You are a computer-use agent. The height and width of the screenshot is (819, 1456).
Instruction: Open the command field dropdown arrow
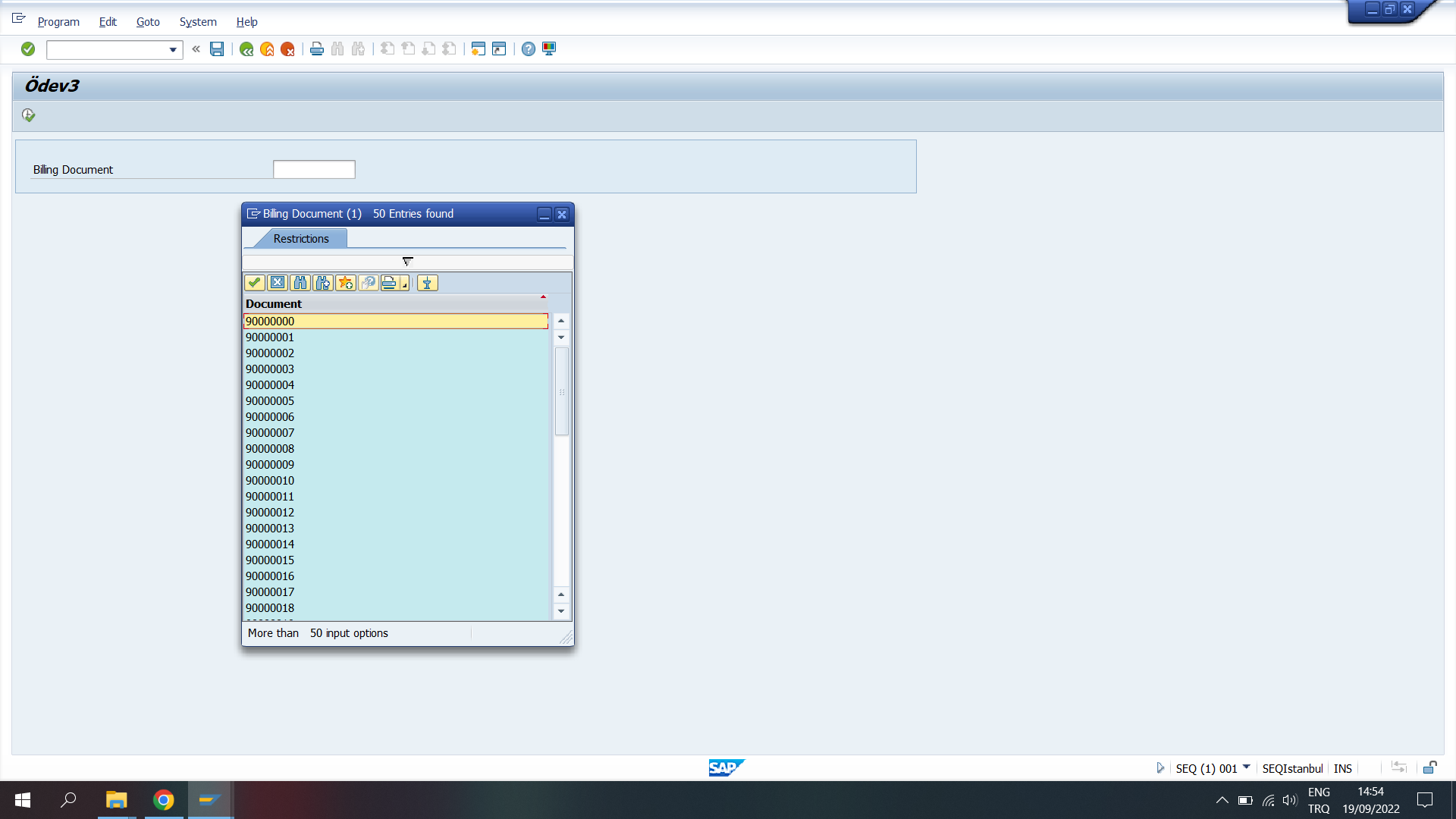pyautogui.click(x=173, y=50)
